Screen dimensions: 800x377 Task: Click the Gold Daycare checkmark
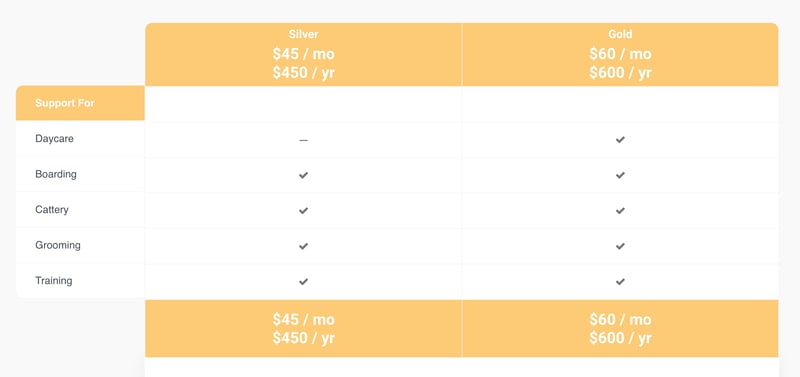[x=620, y=139]
